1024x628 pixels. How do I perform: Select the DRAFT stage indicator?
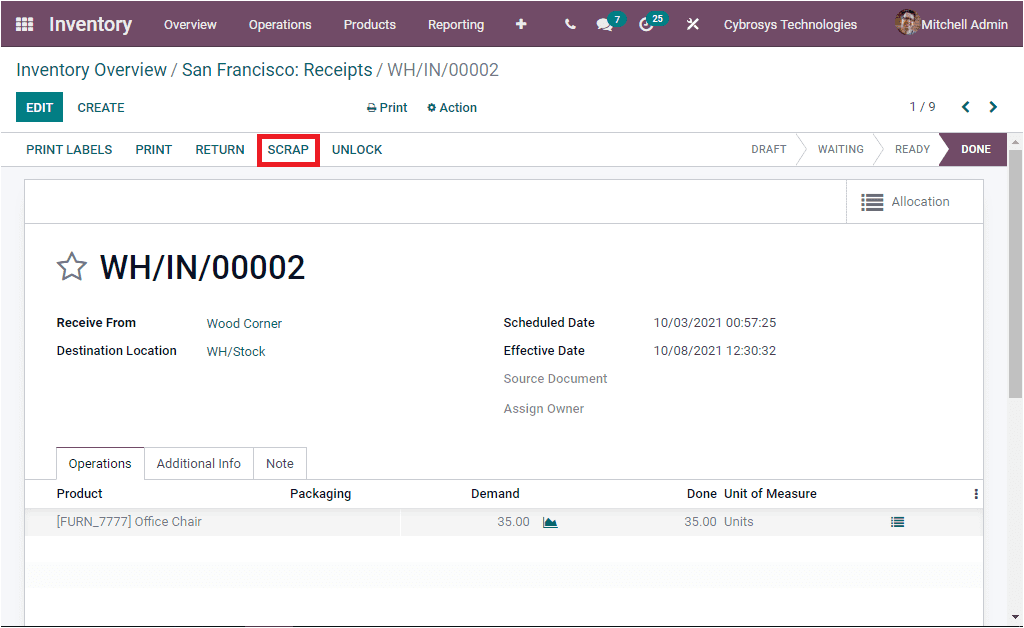point(768,149)
